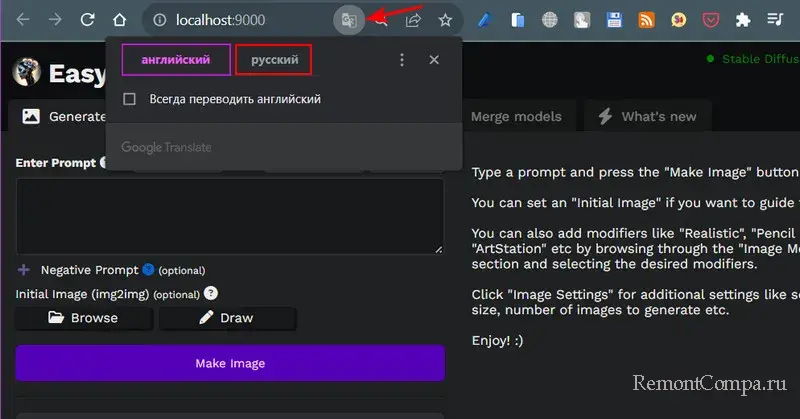Open the media control playlist icon

click(775, 19)
